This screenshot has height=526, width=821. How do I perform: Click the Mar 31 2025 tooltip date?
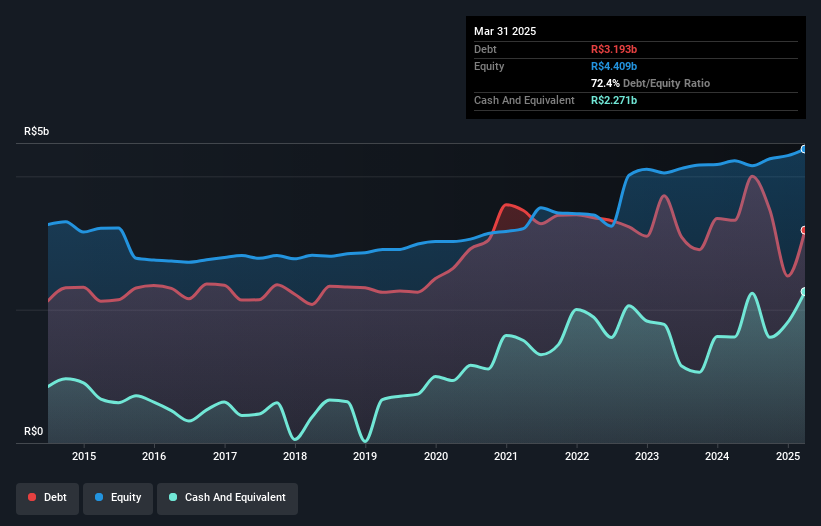click(x=505, y=31)
